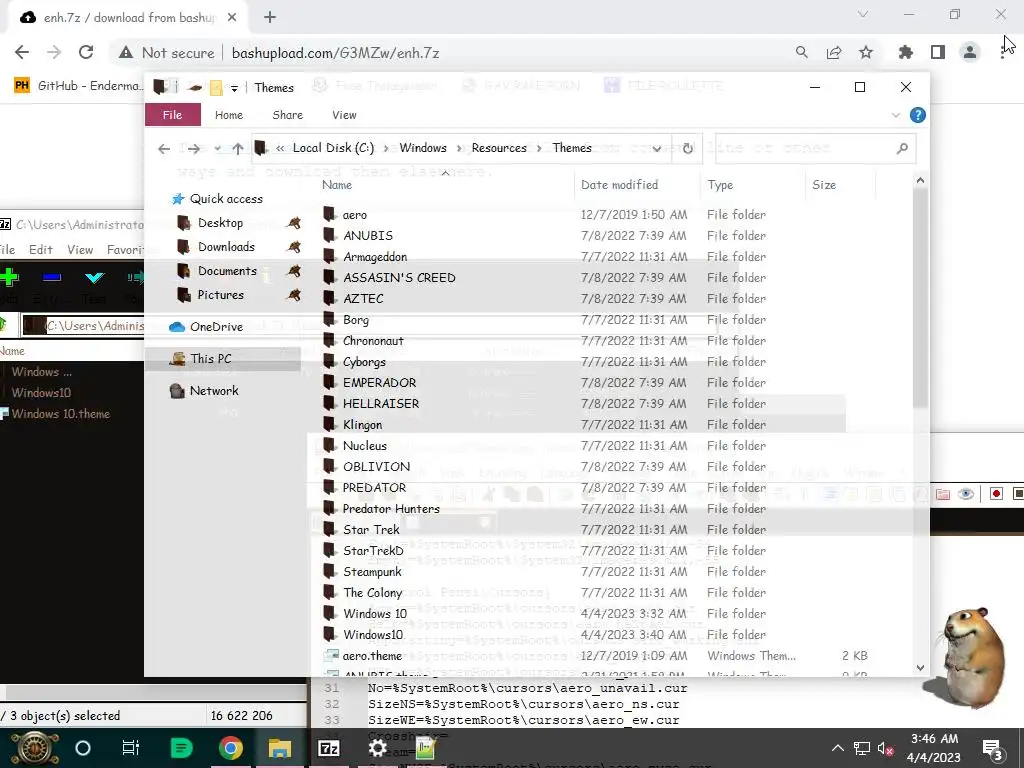
Task: Open Settings gear on taskbar
Action: (378, 748)
